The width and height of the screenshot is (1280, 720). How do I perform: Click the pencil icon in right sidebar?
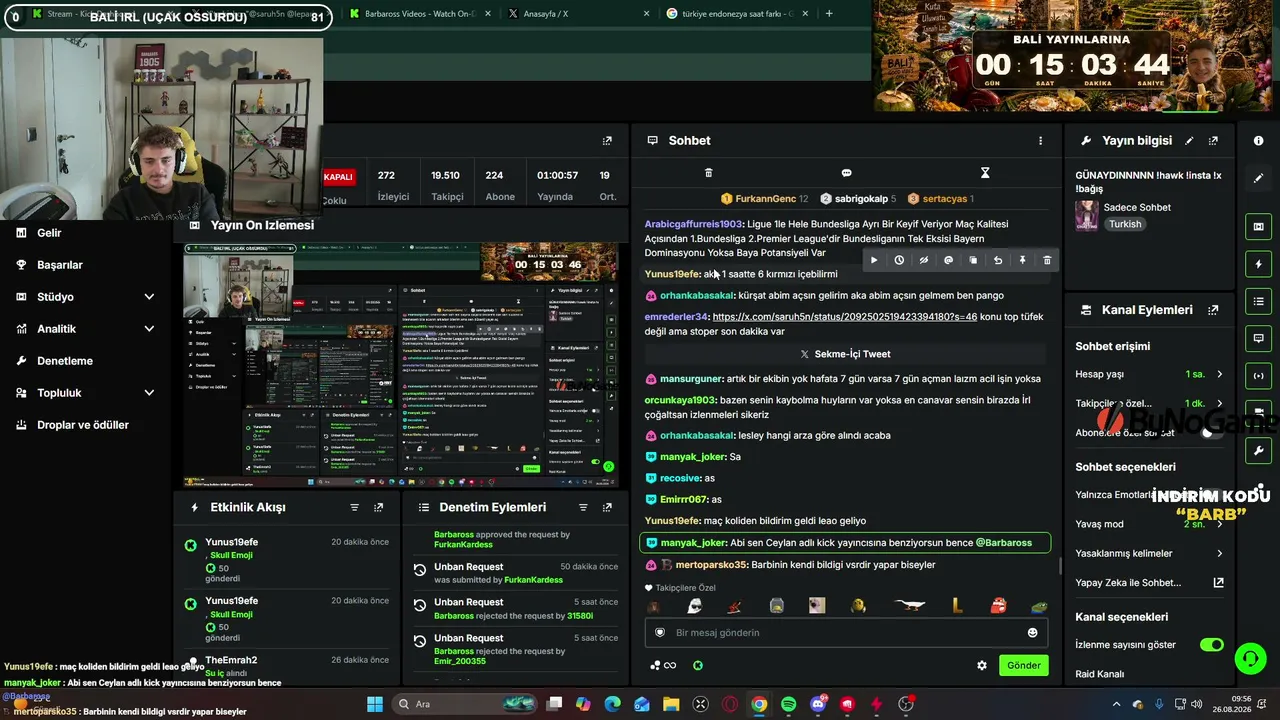point(1259,178)
